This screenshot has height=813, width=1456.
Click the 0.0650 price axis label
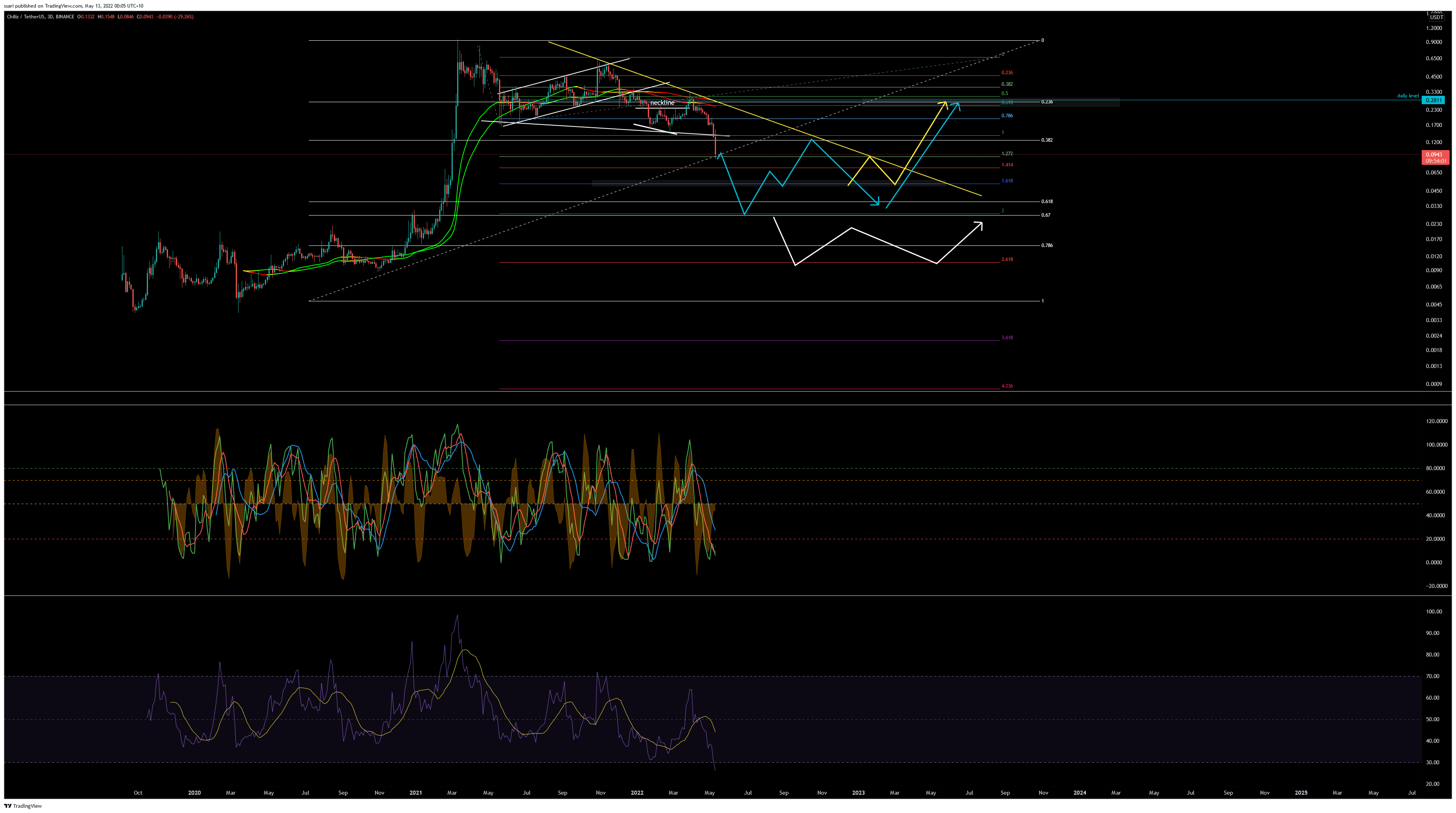pyautogui.click(x=1434, y=173)
